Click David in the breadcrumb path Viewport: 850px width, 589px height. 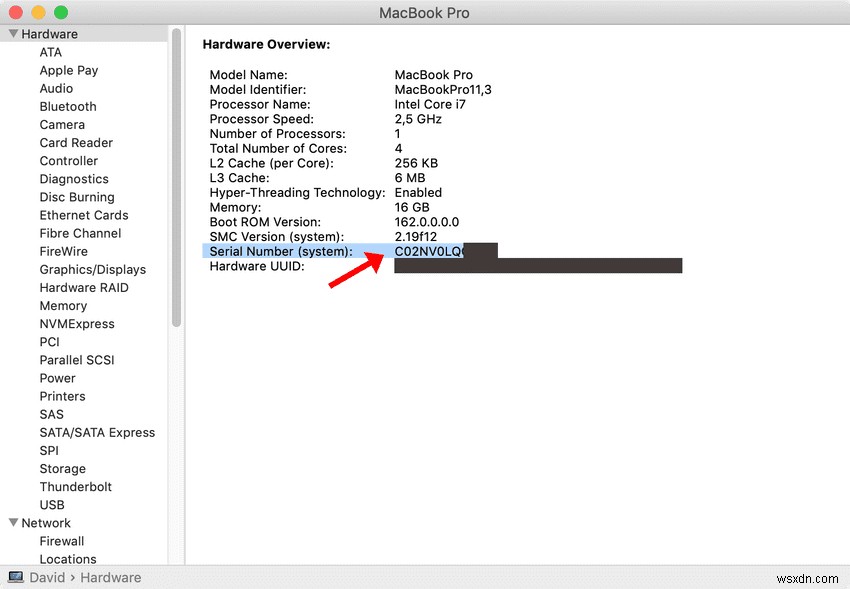[47, 577]
